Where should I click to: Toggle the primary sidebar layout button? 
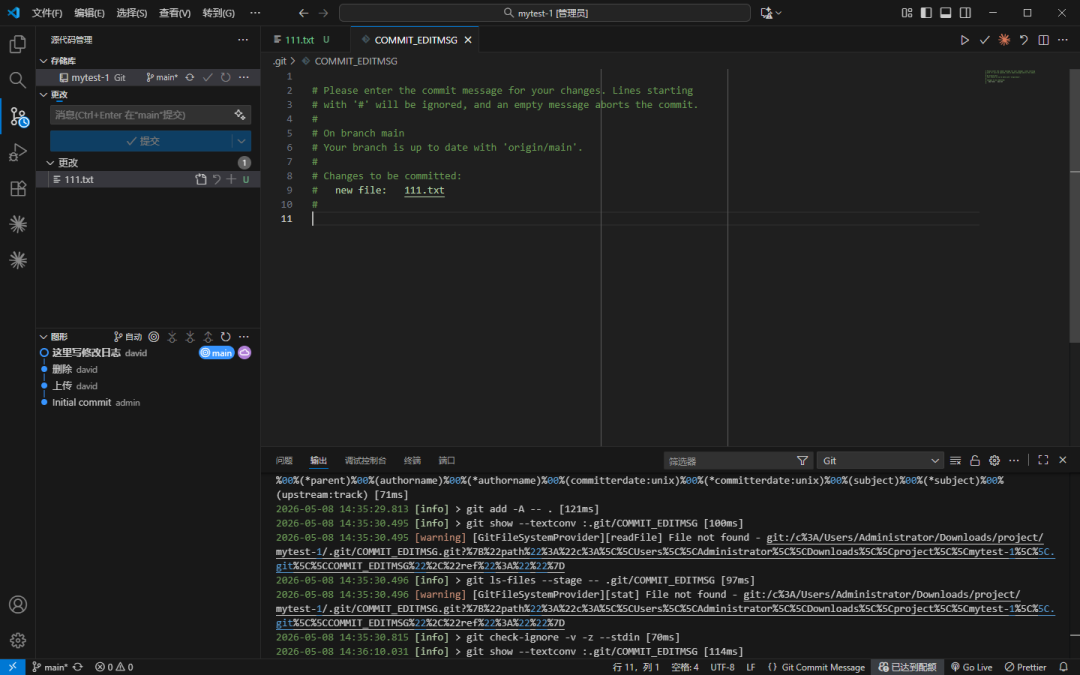click(x=926, y=12)
